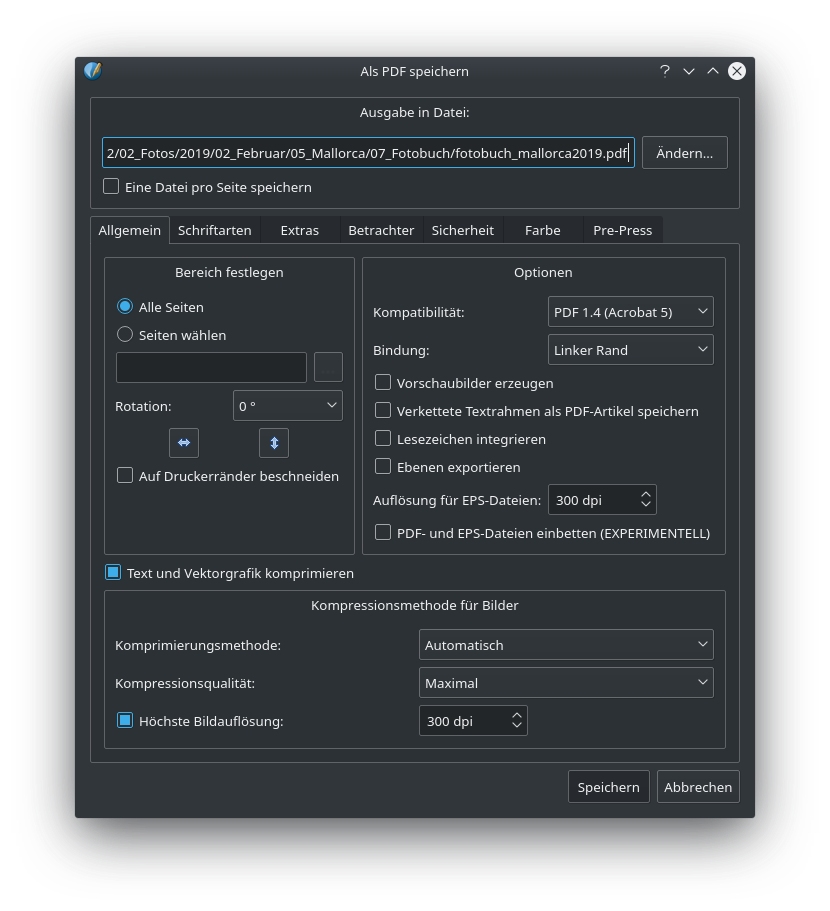Enable Vorschaubilder erzeugen option

[x=383, y=383]
